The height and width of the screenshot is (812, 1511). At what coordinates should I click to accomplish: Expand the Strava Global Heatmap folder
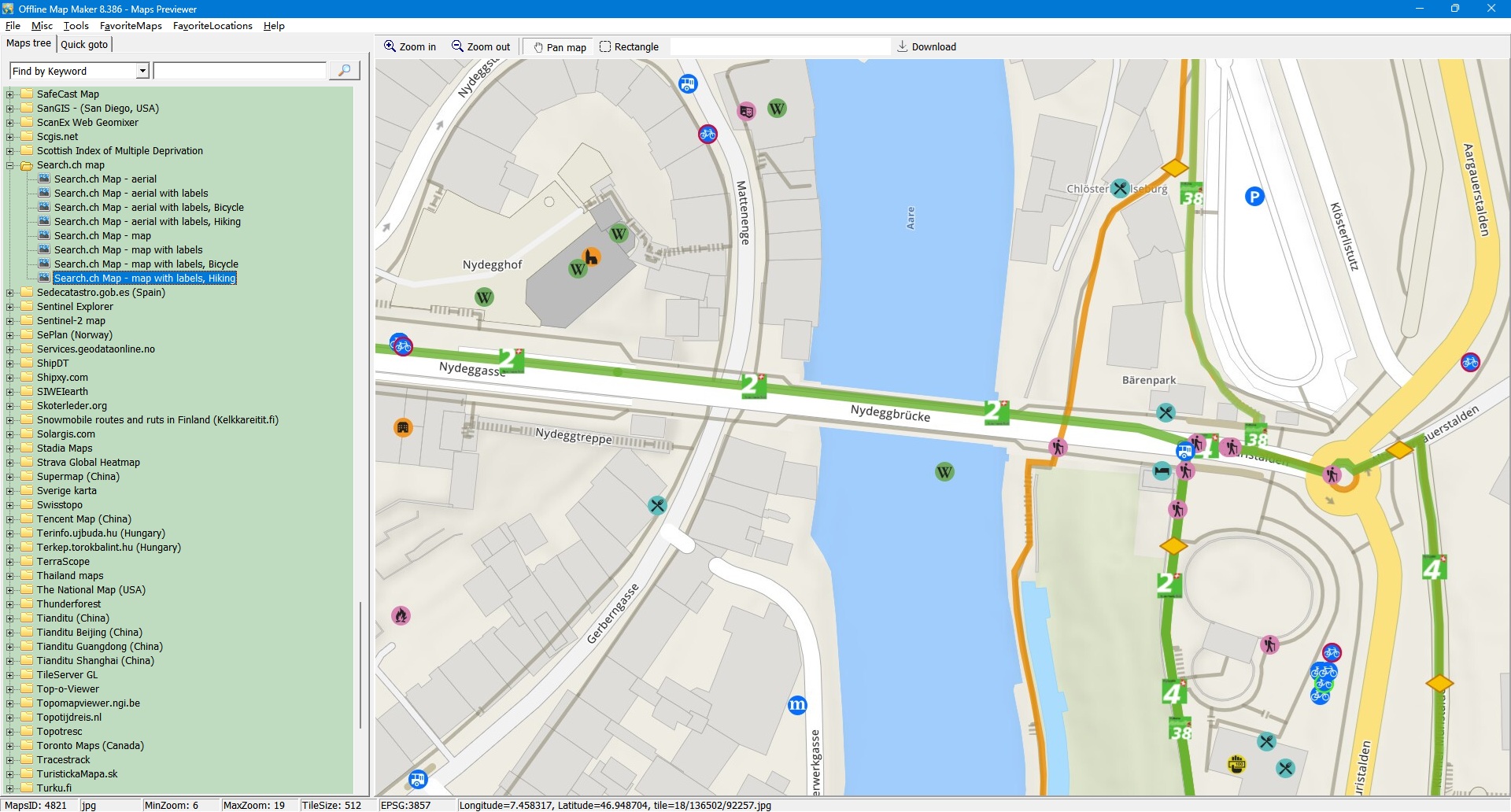click(x=10, y=463)
